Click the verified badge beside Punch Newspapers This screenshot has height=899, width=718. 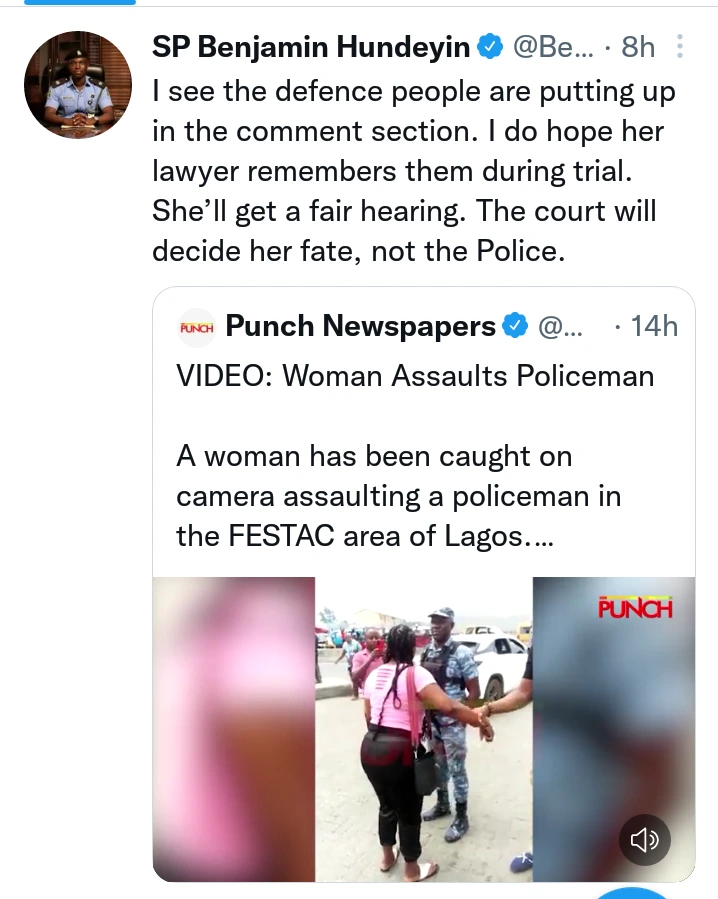pyautogui.click(x=515, y=326)
